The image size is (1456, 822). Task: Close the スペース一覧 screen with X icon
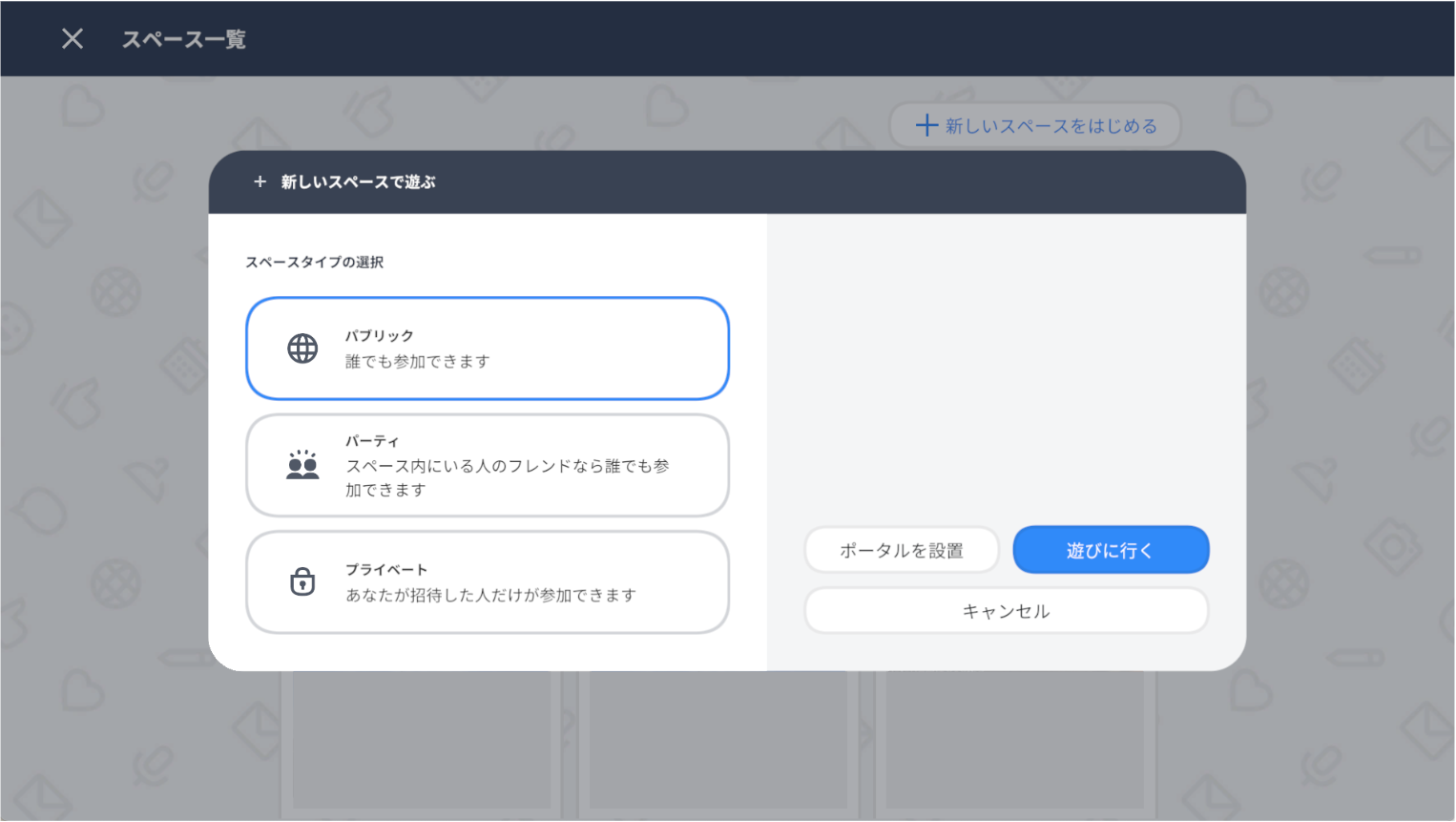[x=73, y=38]
